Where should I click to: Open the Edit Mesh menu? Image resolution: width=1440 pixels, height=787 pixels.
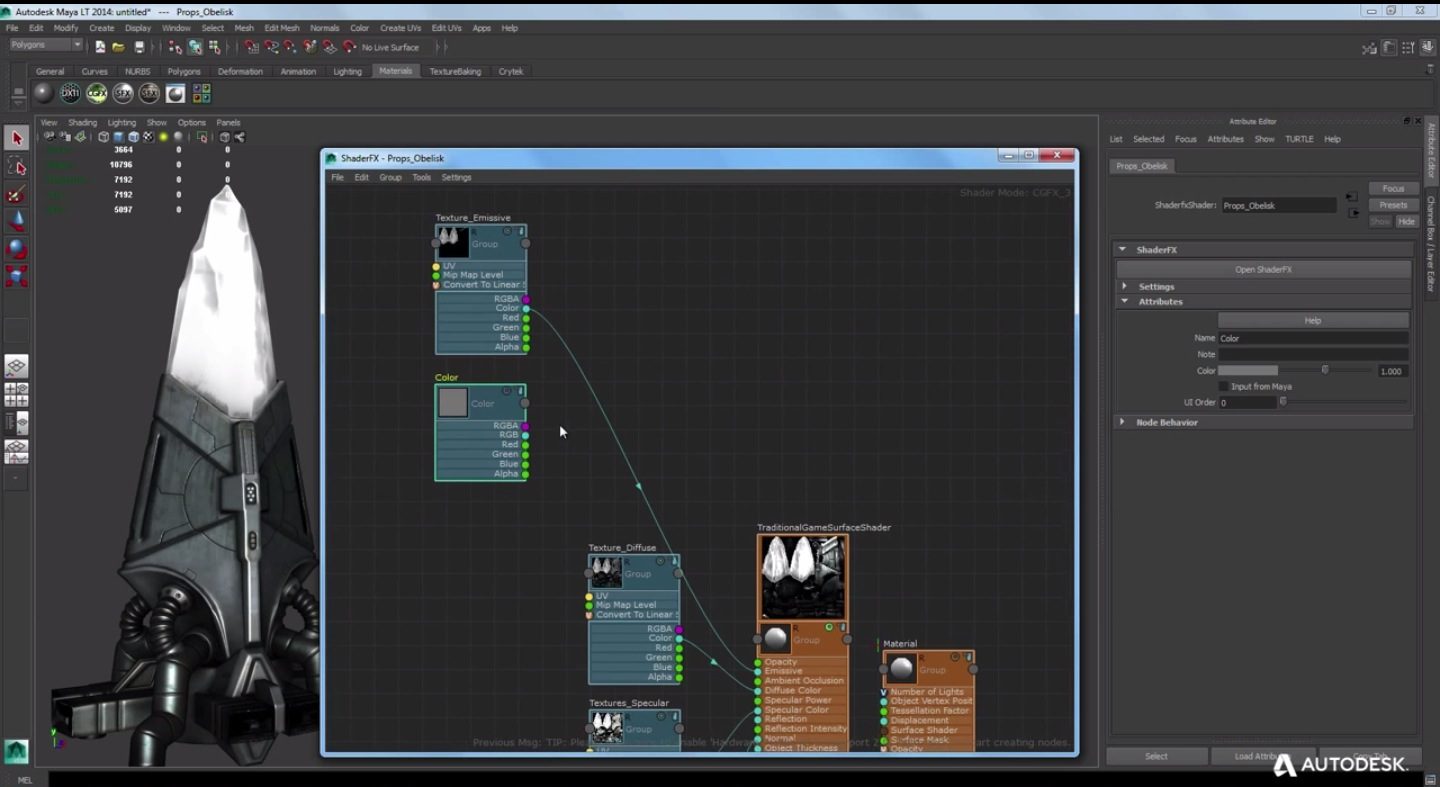click(281, 28)
